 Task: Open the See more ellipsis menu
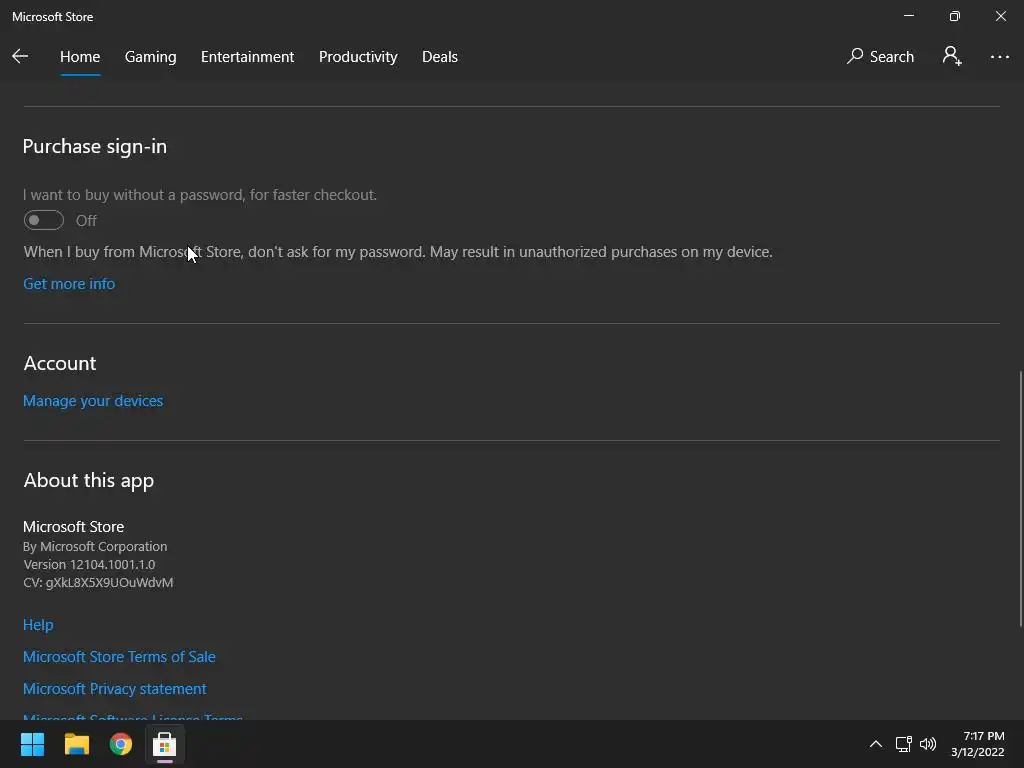999,57
